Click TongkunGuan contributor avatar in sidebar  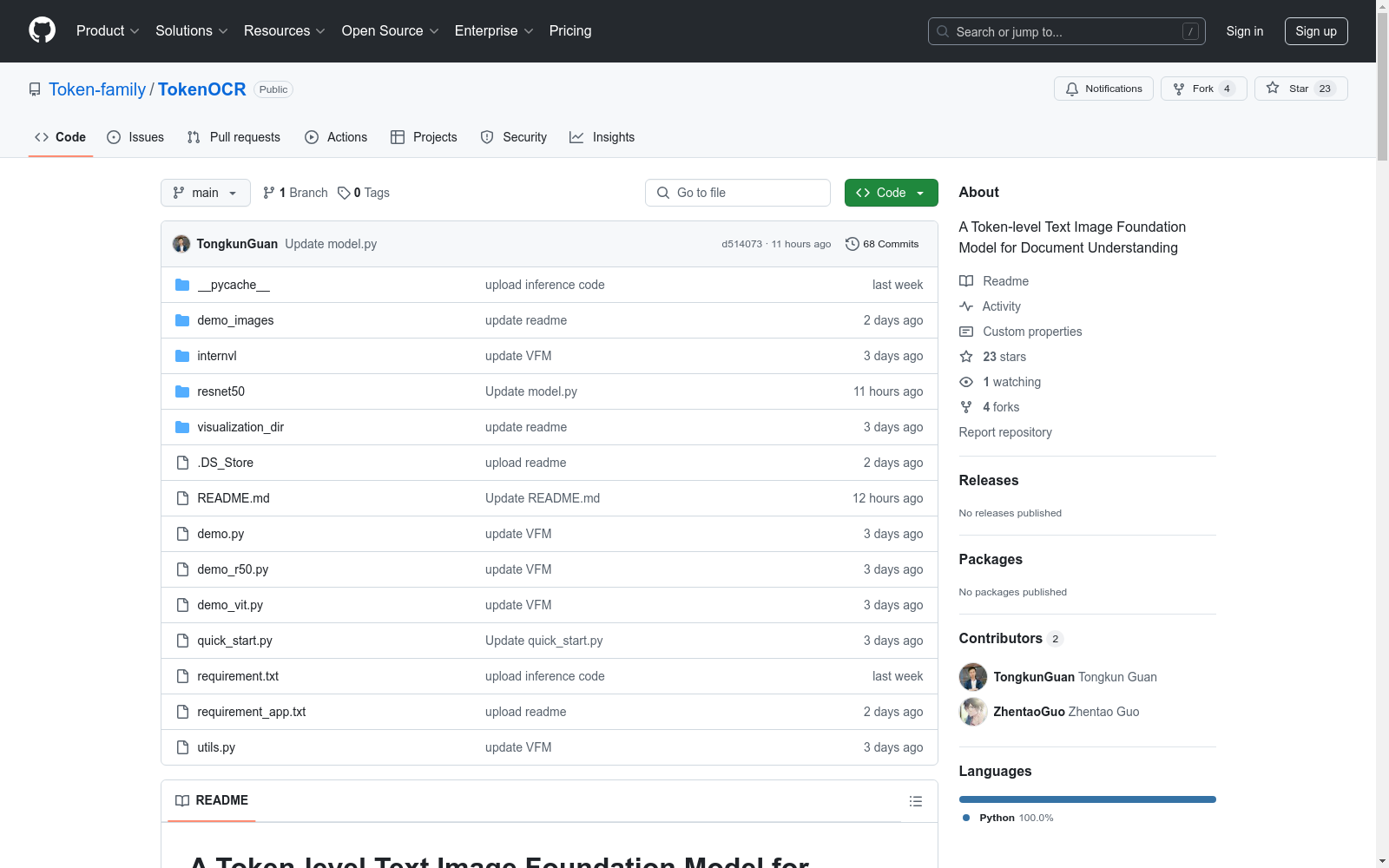[973, 677]
